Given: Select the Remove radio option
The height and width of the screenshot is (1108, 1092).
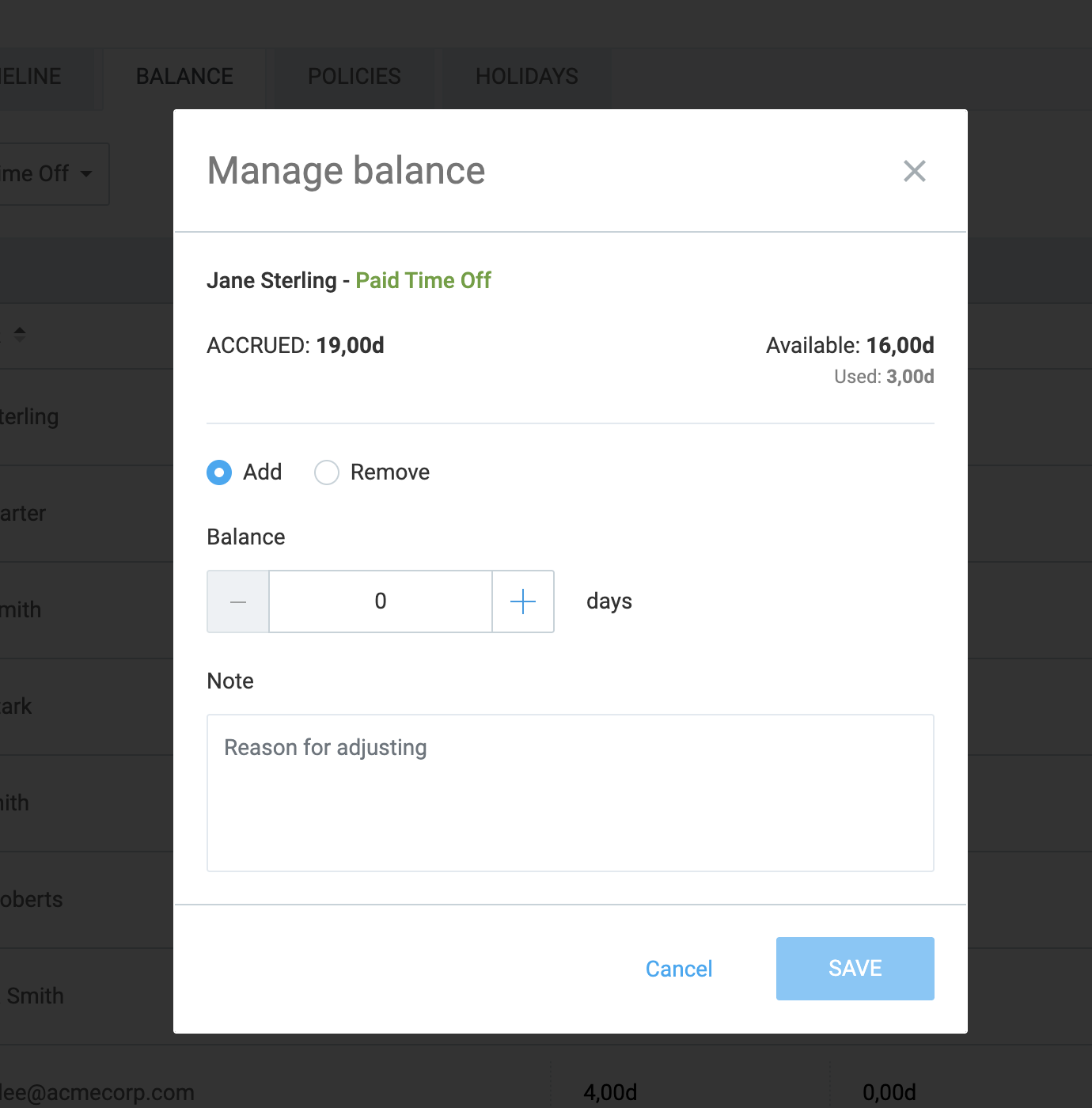Looking at the screenshot, I should (327, 472).
